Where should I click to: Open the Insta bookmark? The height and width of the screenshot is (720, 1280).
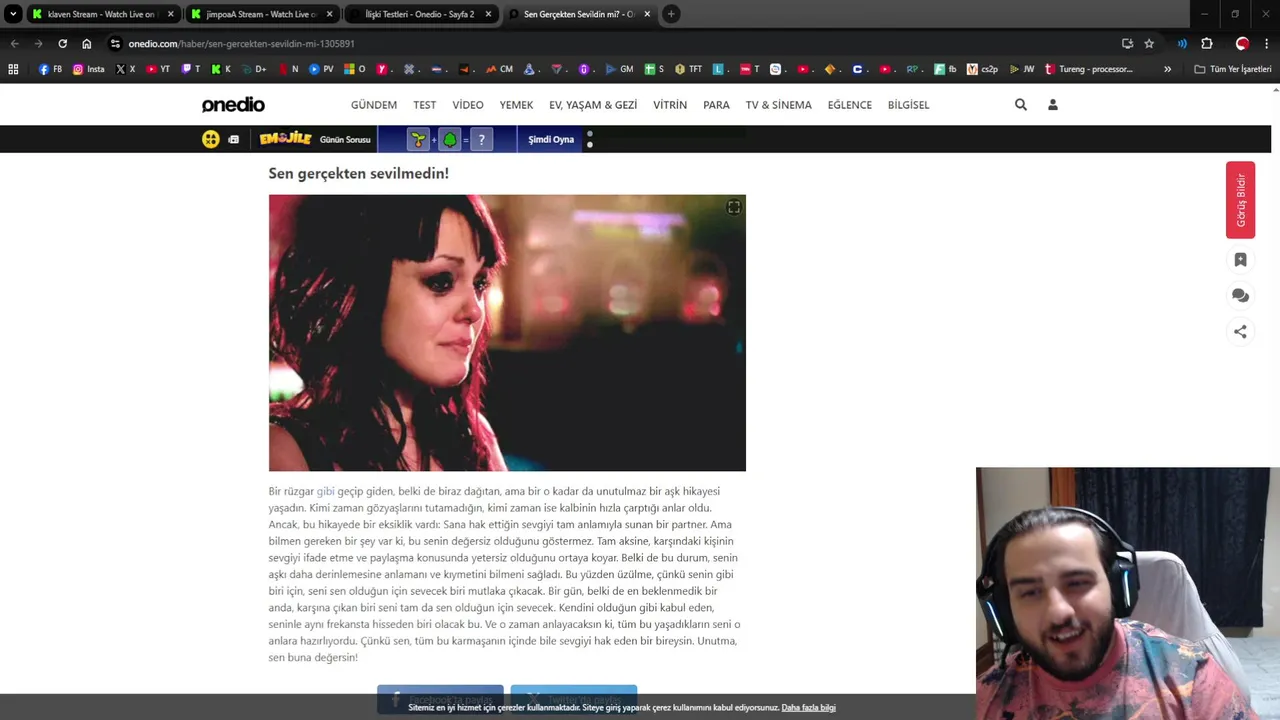click(88, 69)
